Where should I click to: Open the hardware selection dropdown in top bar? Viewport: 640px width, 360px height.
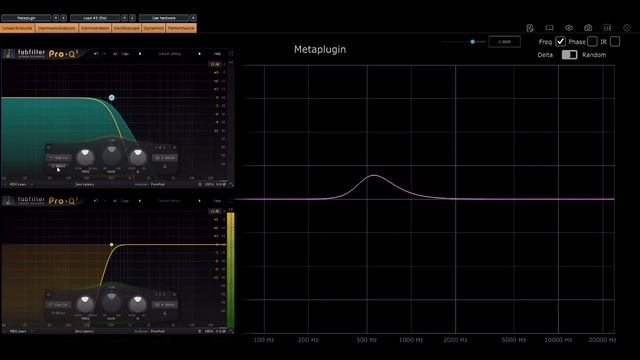164,18
